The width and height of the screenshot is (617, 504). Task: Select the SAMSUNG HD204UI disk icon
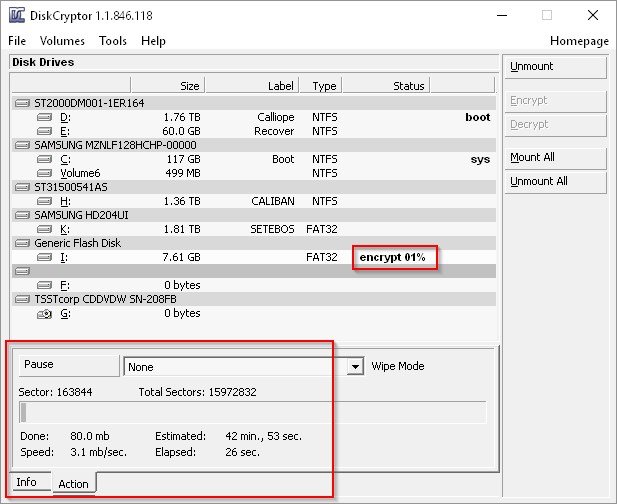pos(22,215)
